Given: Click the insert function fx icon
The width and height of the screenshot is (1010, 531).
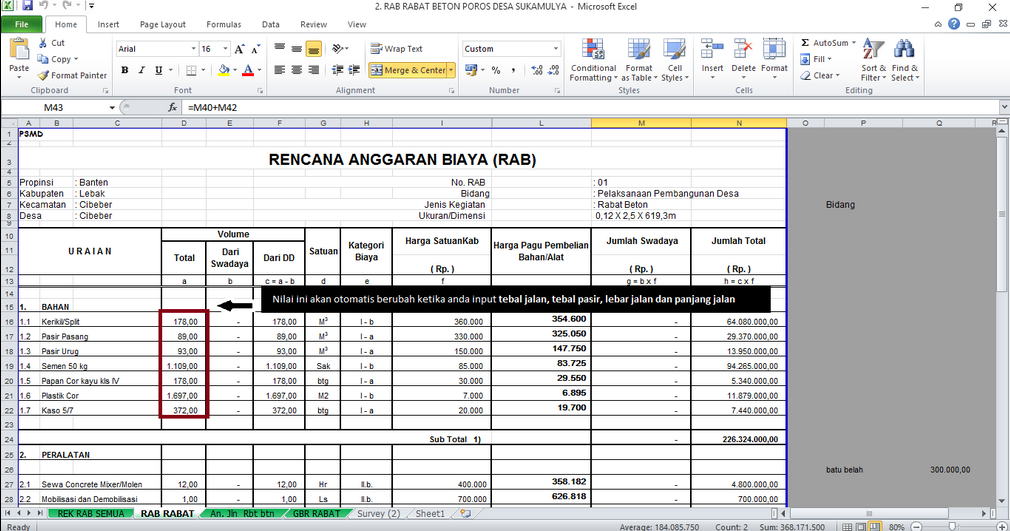Looking at the screenshot, I should pyautogui.click(x=173, y=108).
